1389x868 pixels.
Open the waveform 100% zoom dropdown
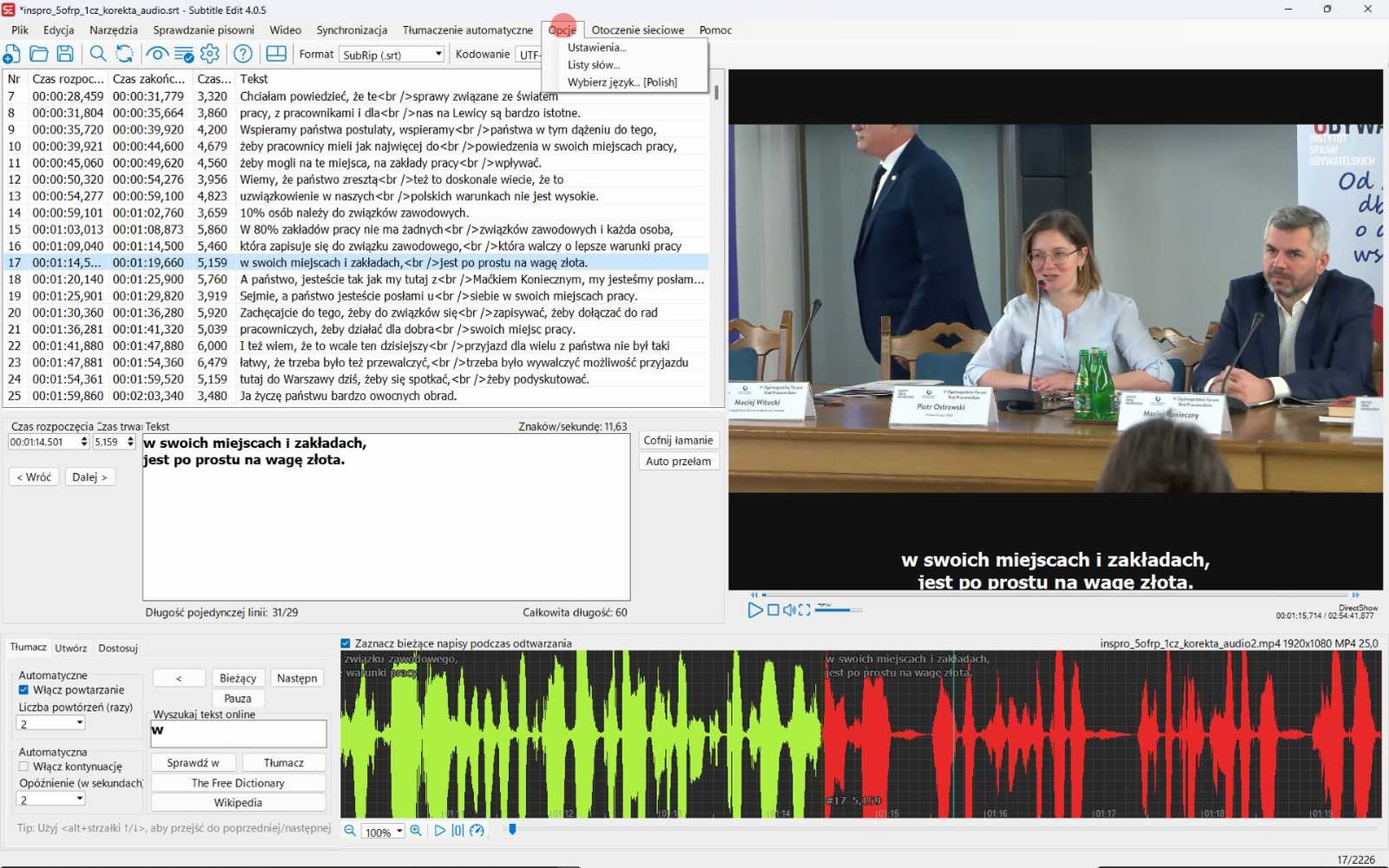coord(399,832)
